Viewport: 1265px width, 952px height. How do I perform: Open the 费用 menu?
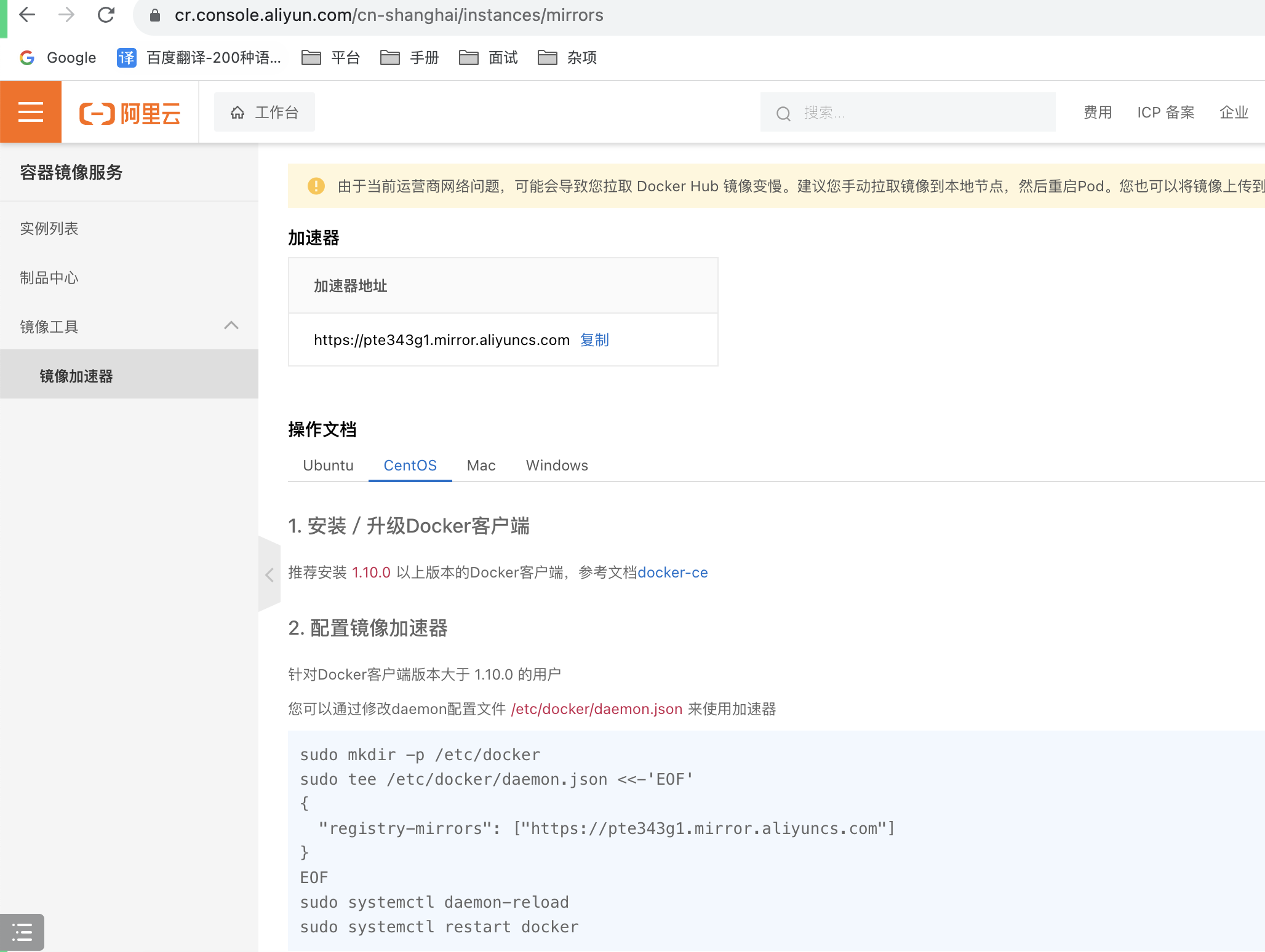coord(1098,113)
